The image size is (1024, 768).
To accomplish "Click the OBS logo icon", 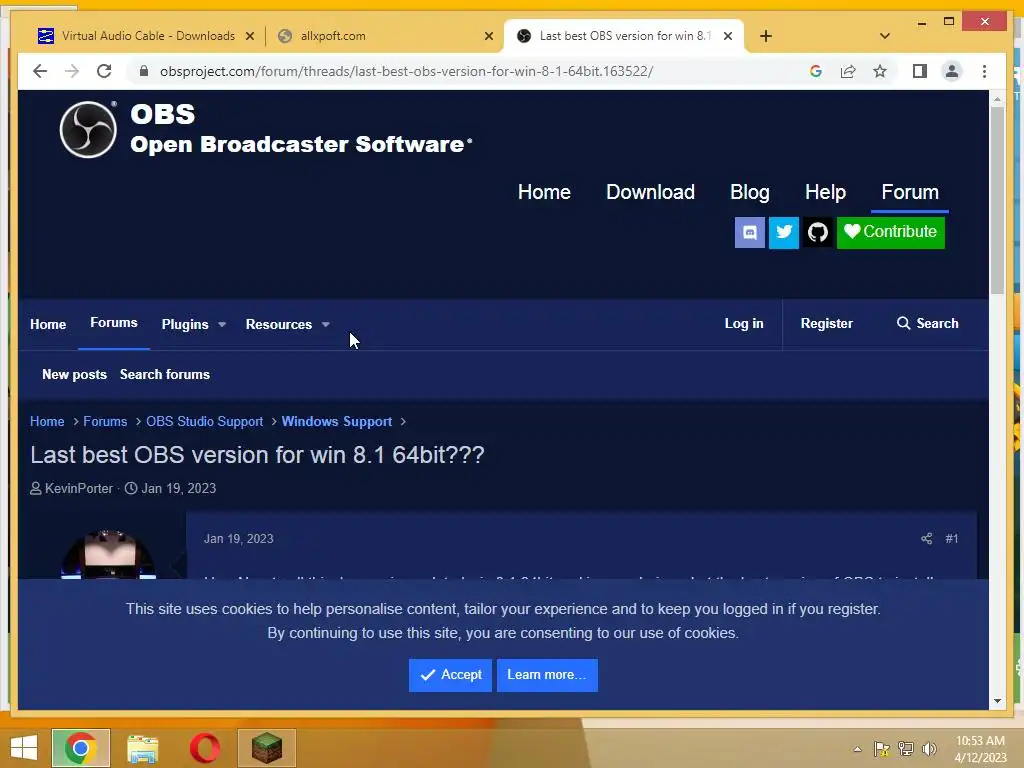I will [88, 129].
